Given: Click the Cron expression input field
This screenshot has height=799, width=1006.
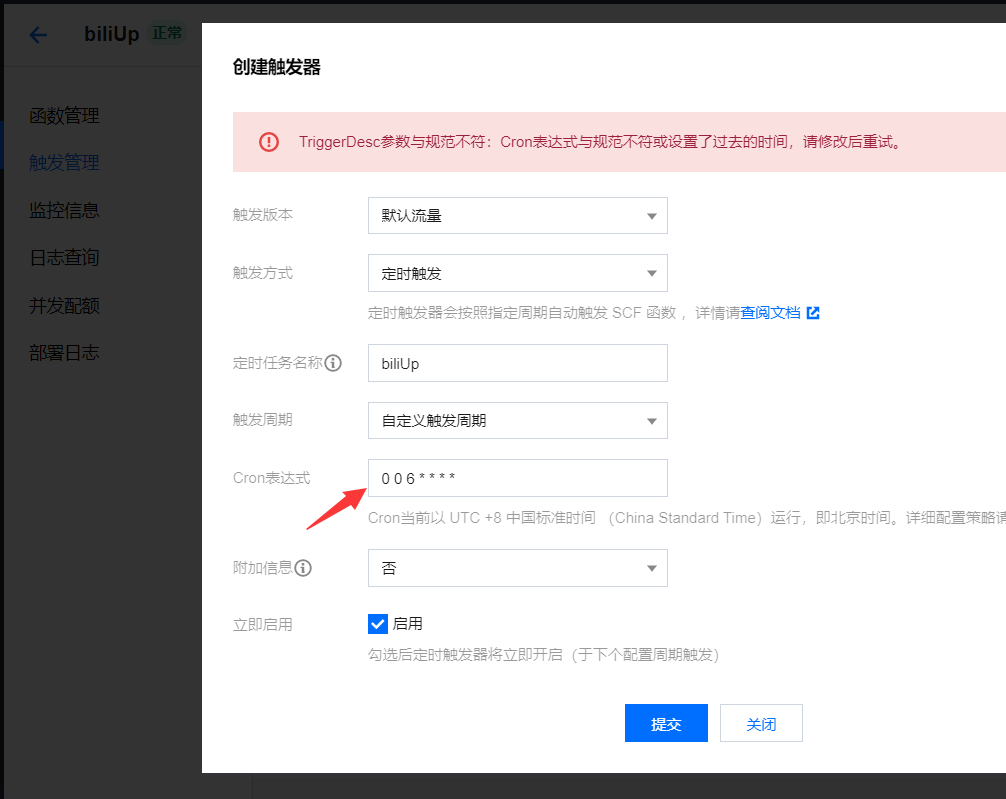Looking at the screenshot, I should tap(517, 477).
